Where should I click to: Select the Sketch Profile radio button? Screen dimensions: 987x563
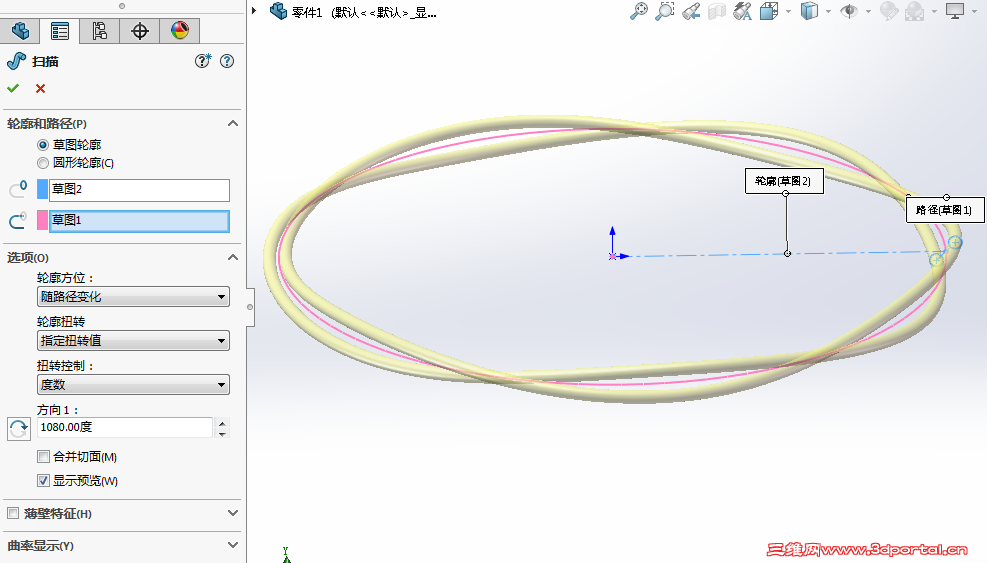point(43,145)
